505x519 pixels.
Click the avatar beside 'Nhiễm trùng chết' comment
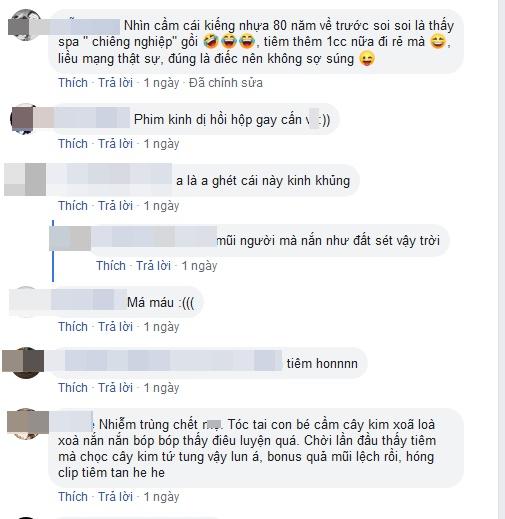27,424
